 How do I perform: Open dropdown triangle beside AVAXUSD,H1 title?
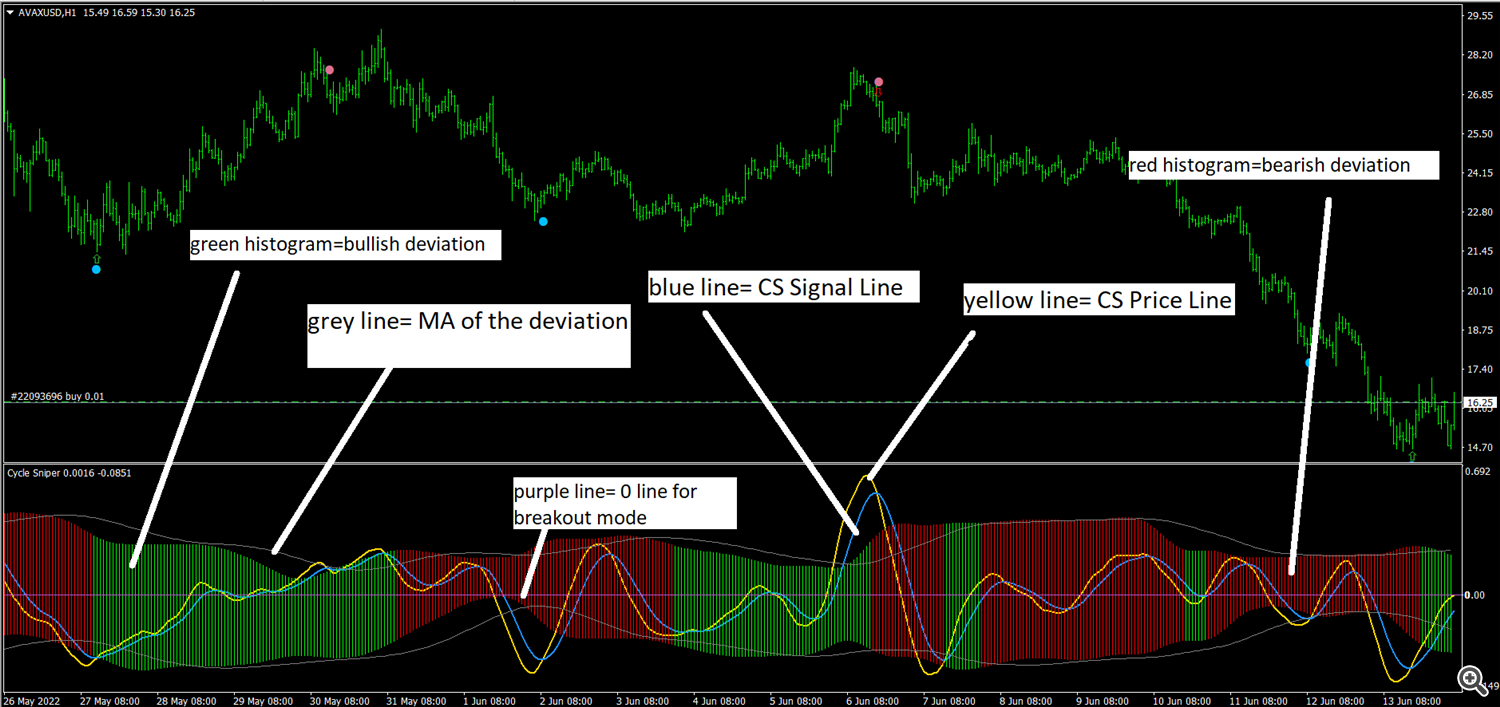(x=10, y=12)
